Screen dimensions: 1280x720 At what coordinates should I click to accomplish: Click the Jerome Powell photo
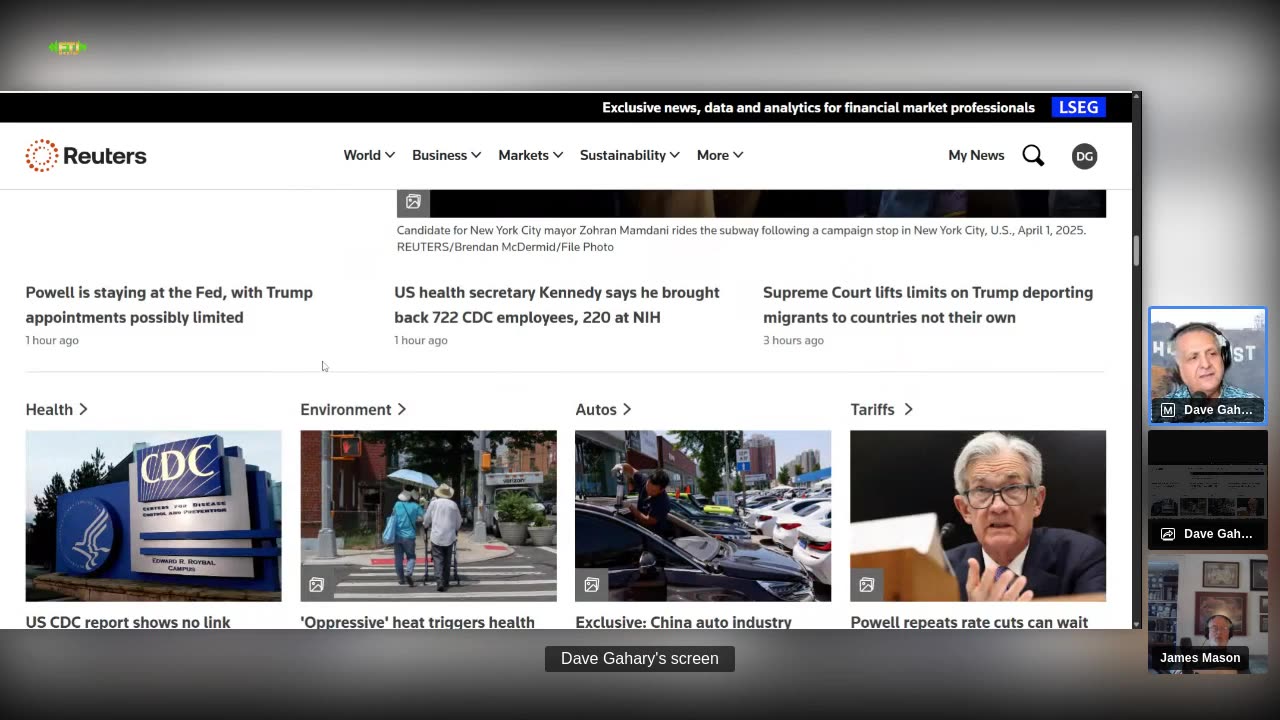978,516
